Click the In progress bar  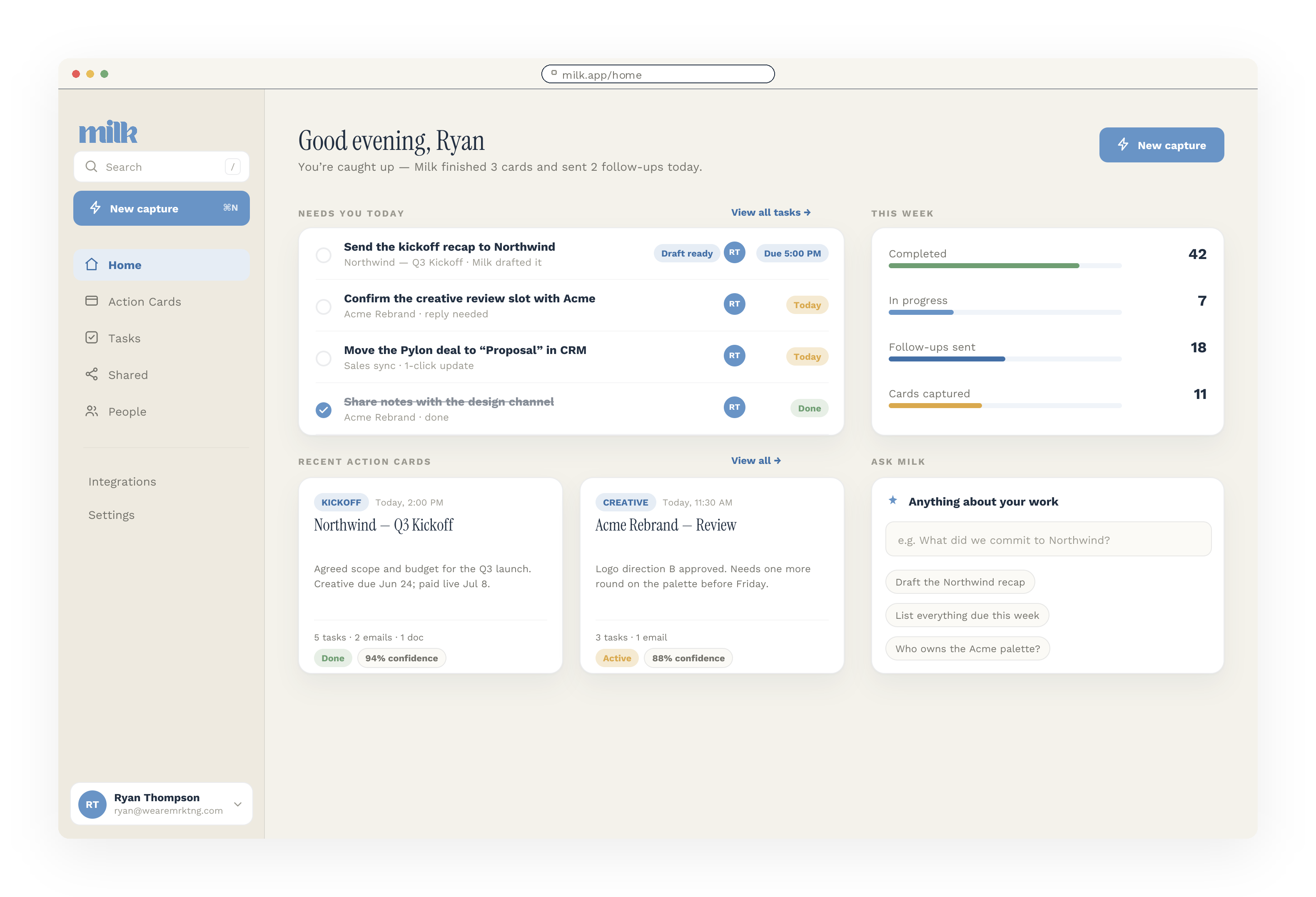(921, 312)
